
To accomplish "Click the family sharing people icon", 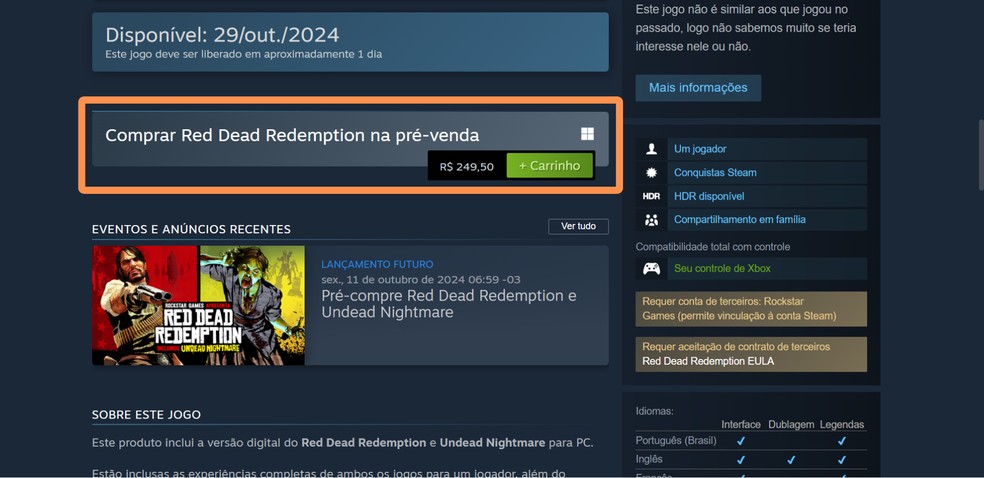I will (x=651, y=220).
